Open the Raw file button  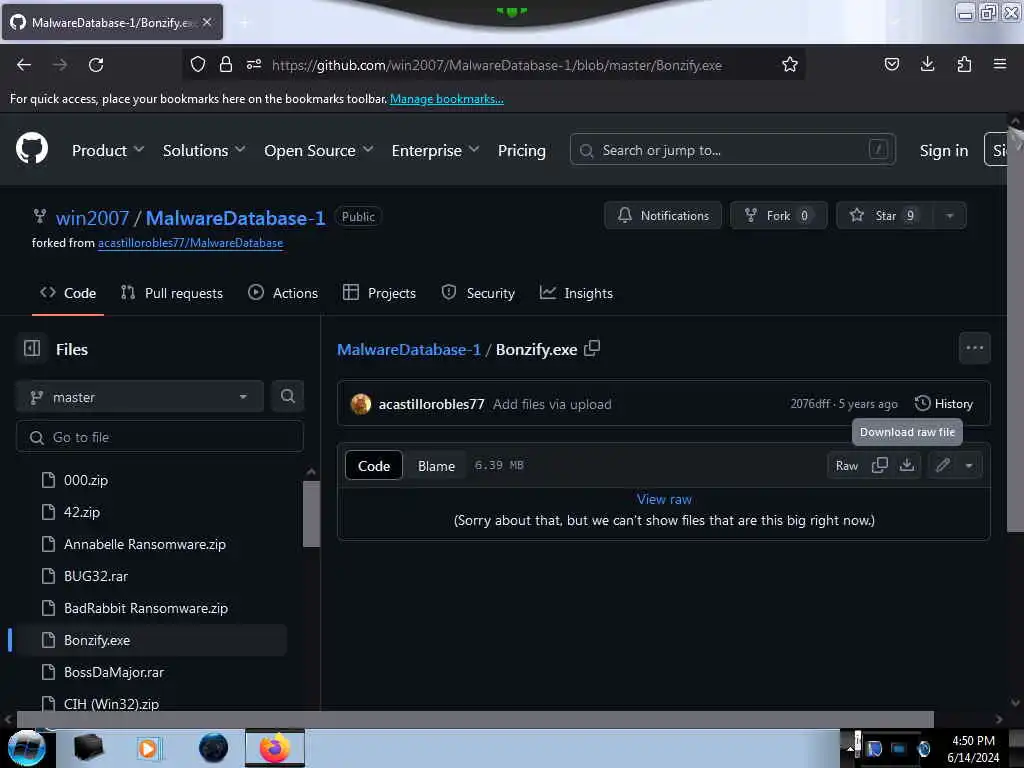[x=846, y=465]
